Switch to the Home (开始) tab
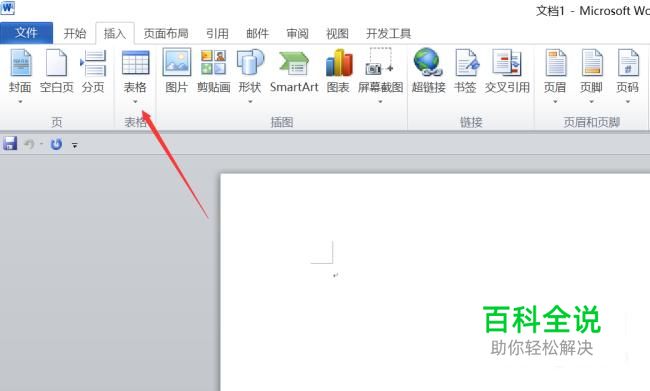This screenshot has width=650, height=391. [75, 33]
